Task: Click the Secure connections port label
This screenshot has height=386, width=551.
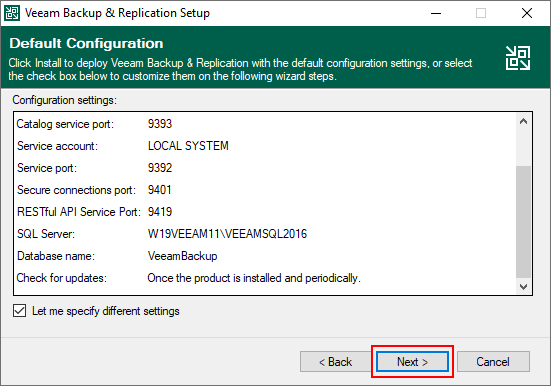Action: tap(76, 190)
